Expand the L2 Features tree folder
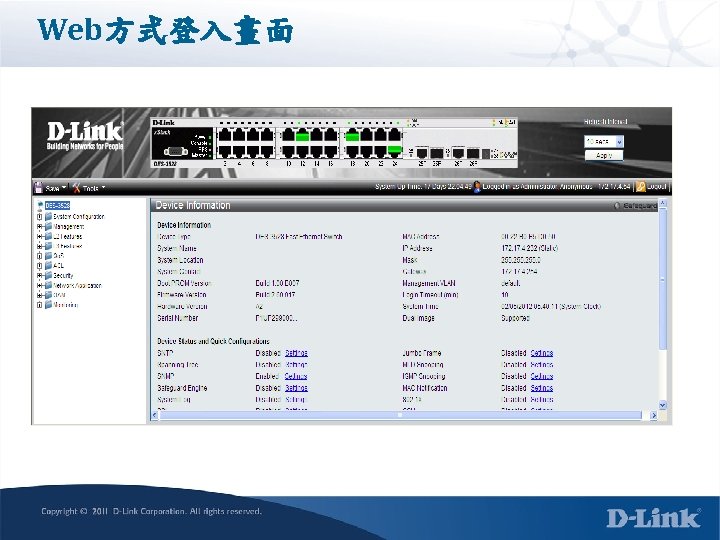 click(39, 236)
